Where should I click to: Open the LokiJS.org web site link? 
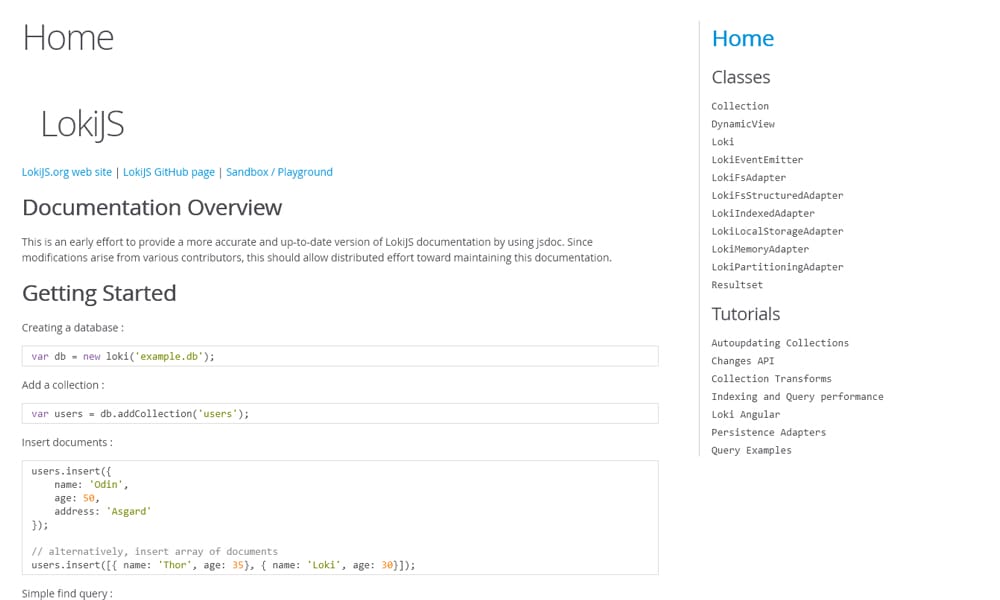coord(66,171)
